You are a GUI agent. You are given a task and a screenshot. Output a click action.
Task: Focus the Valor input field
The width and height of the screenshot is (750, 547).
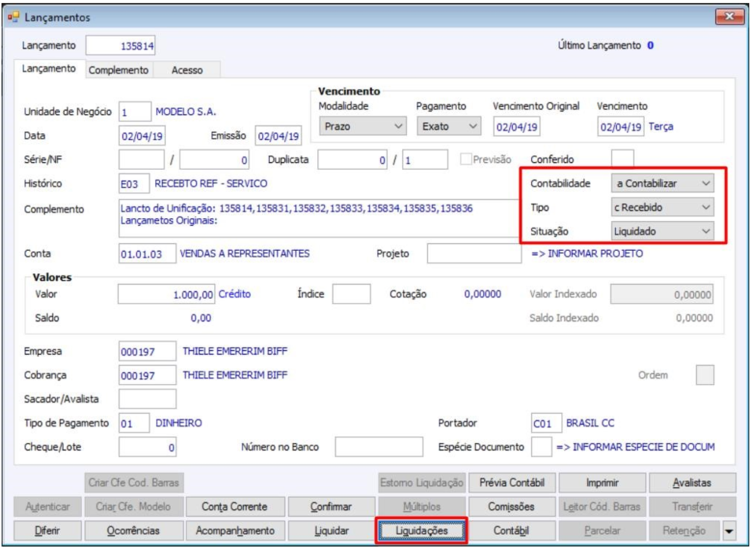pos(166,294)
